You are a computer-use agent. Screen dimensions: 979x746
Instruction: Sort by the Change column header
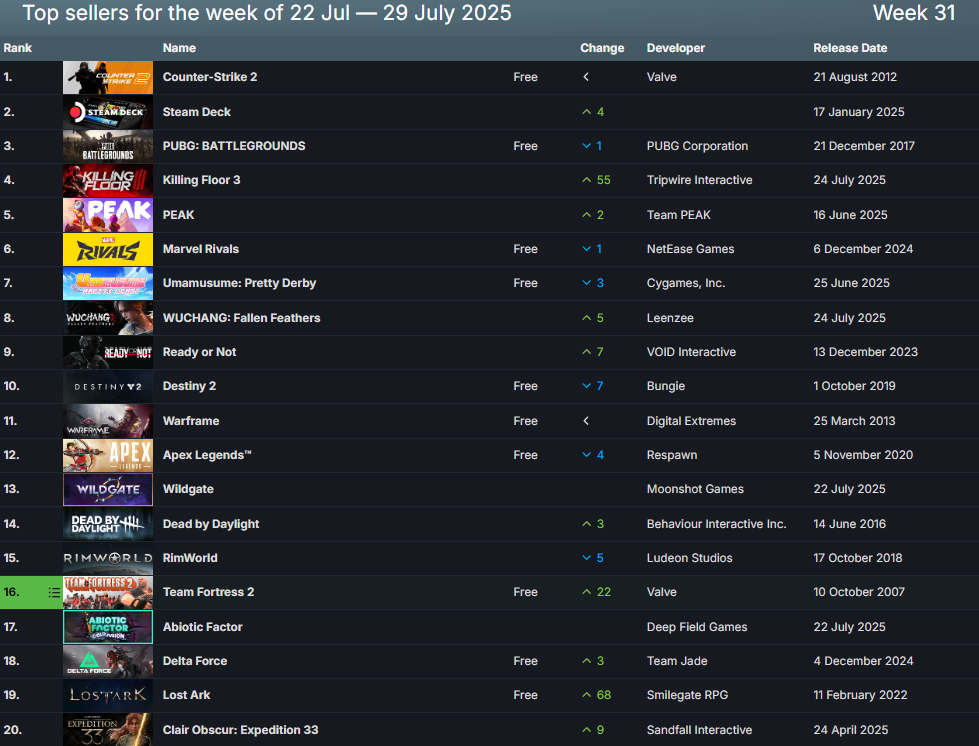601,48
